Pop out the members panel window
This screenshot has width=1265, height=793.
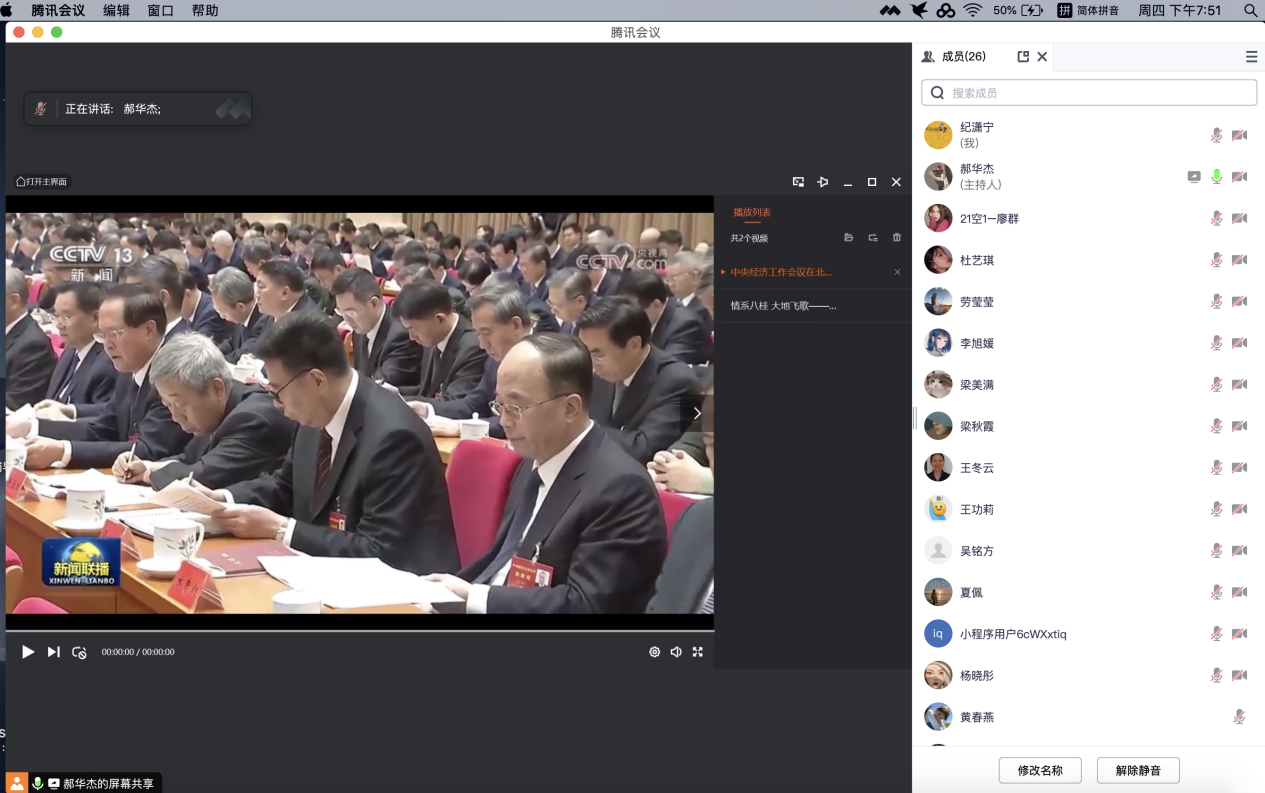coord(1023,57)
